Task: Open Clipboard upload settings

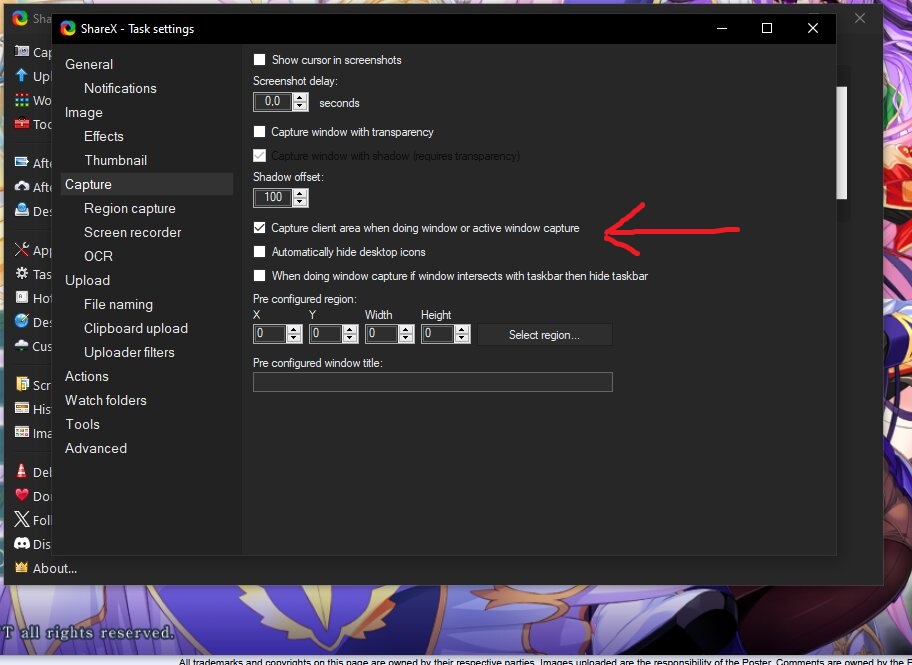Action: click(136, 328)
